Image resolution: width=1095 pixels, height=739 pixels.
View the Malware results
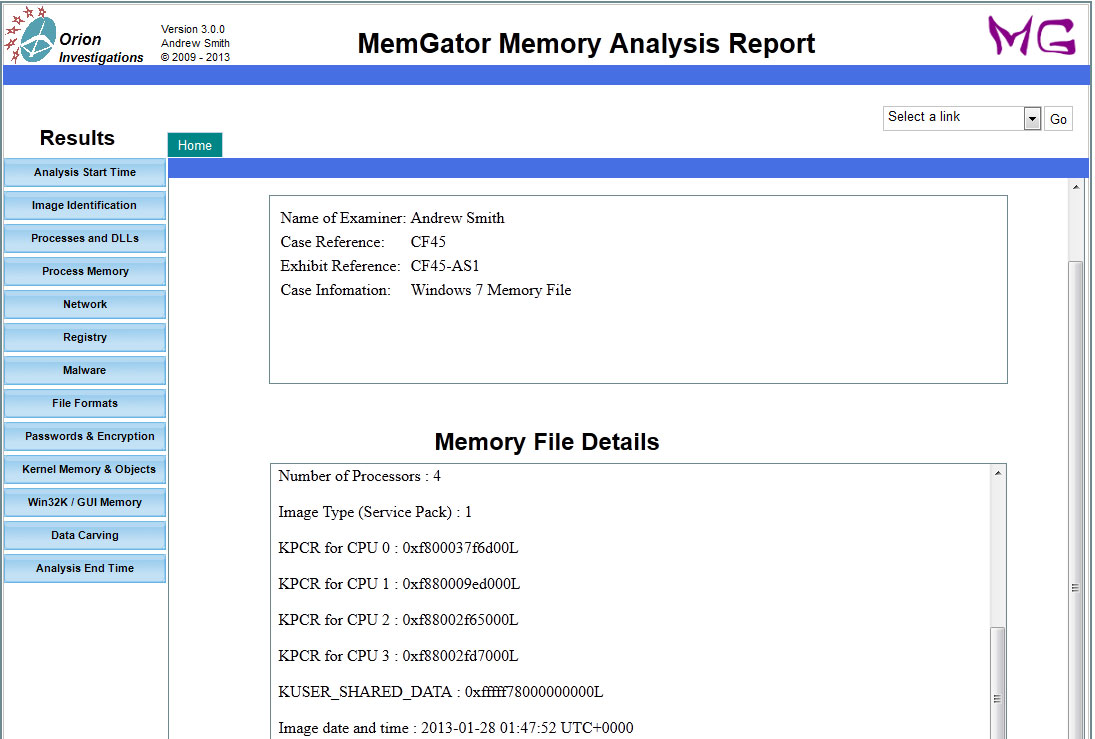(85, 370)
